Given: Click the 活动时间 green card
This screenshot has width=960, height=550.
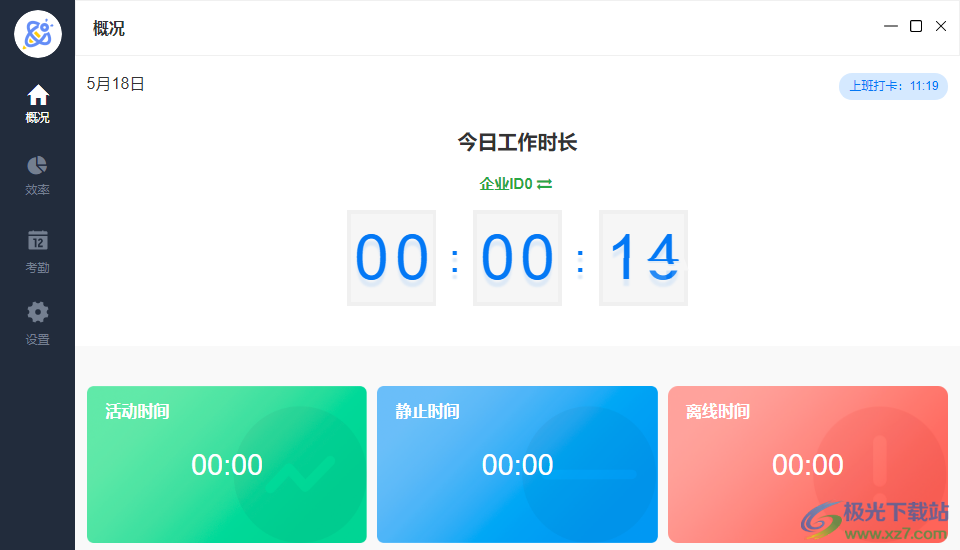Looking at the screenshot, I should [227, 464].
